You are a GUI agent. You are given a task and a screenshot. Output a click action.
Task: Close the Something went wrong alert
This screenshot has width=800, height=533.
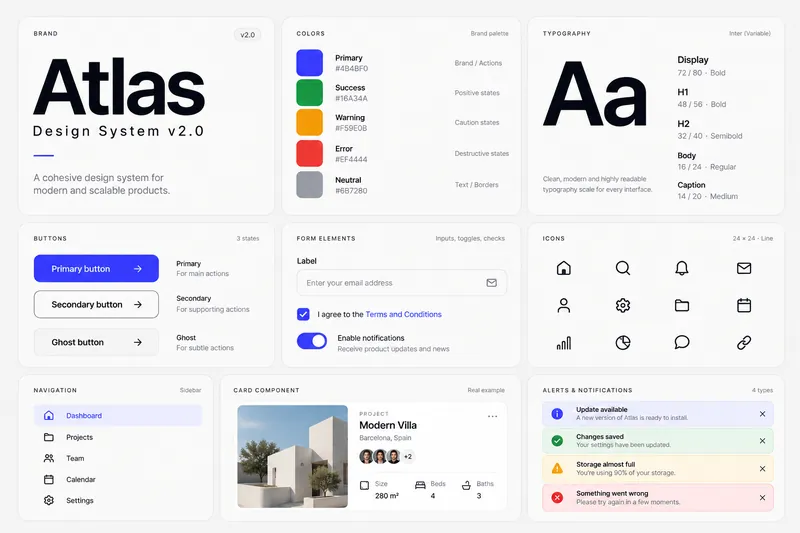762,497
